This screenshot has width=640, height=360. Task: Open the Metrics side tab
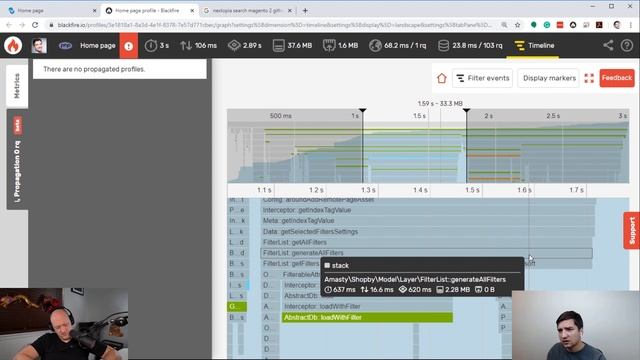pyautogui.click(x=17, y=85)
